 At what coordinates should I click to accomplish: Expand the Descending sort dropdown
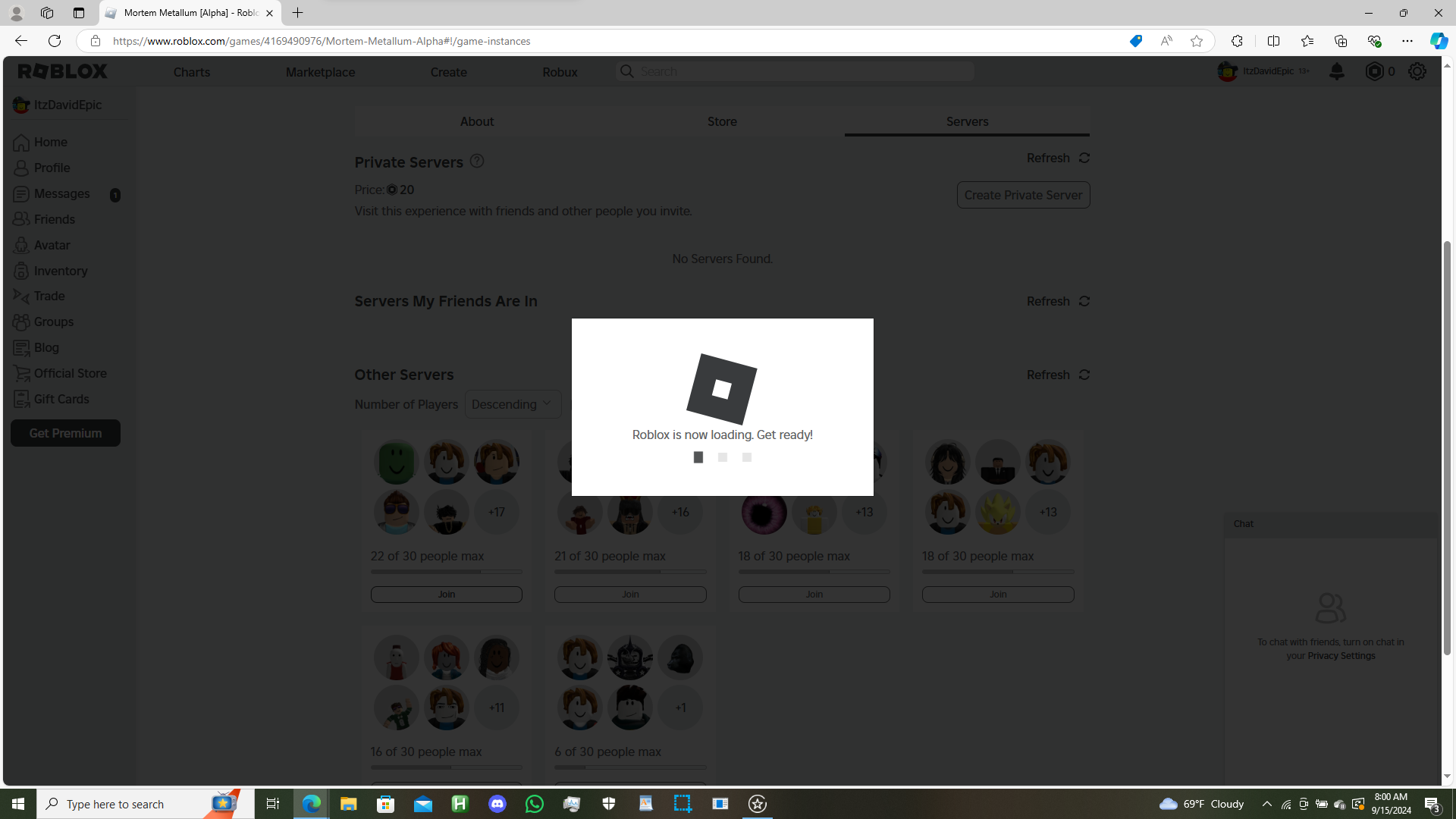pos(513,404)
